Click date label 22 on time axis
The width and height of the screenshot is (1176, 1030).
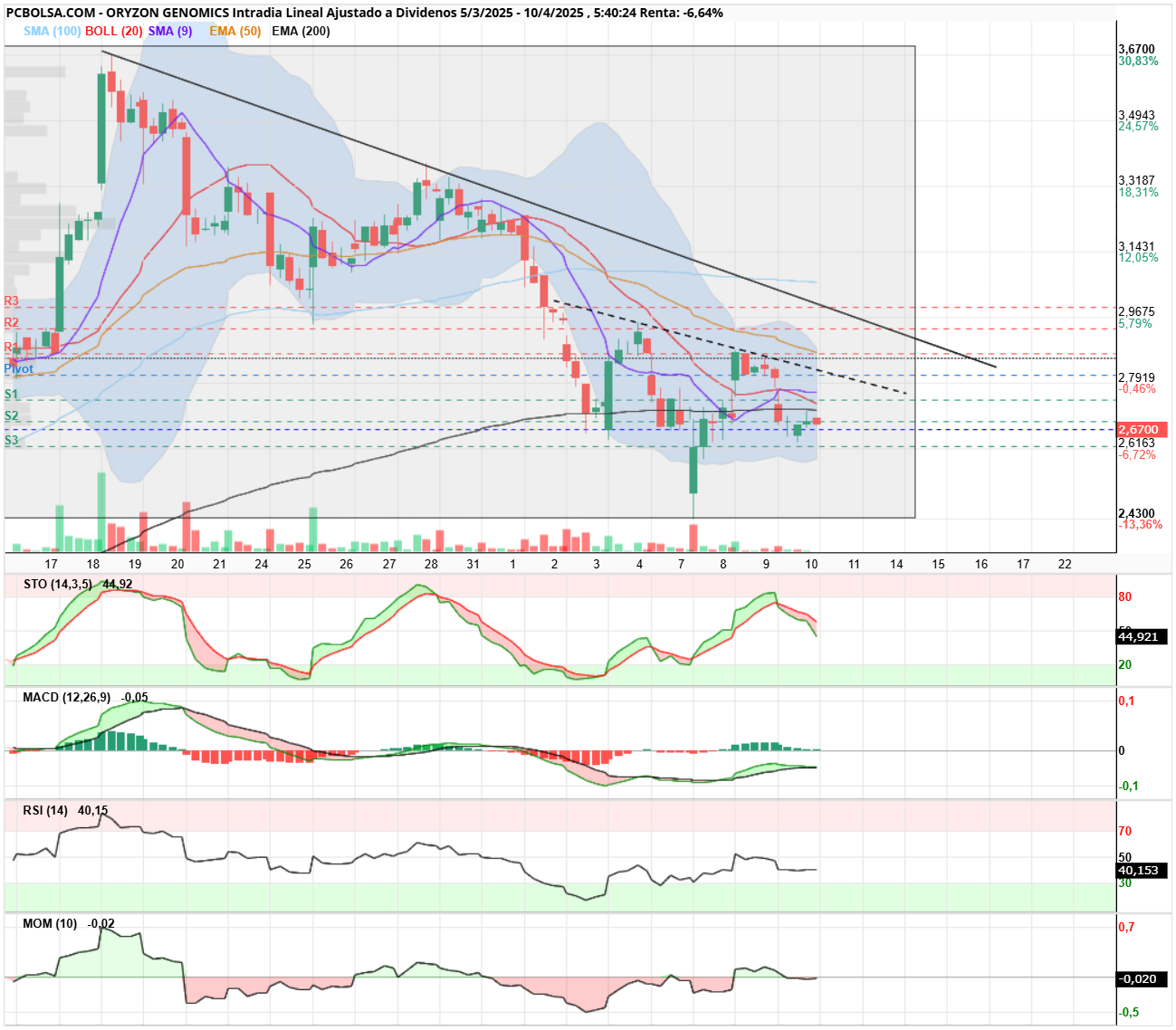(1066, 564)
